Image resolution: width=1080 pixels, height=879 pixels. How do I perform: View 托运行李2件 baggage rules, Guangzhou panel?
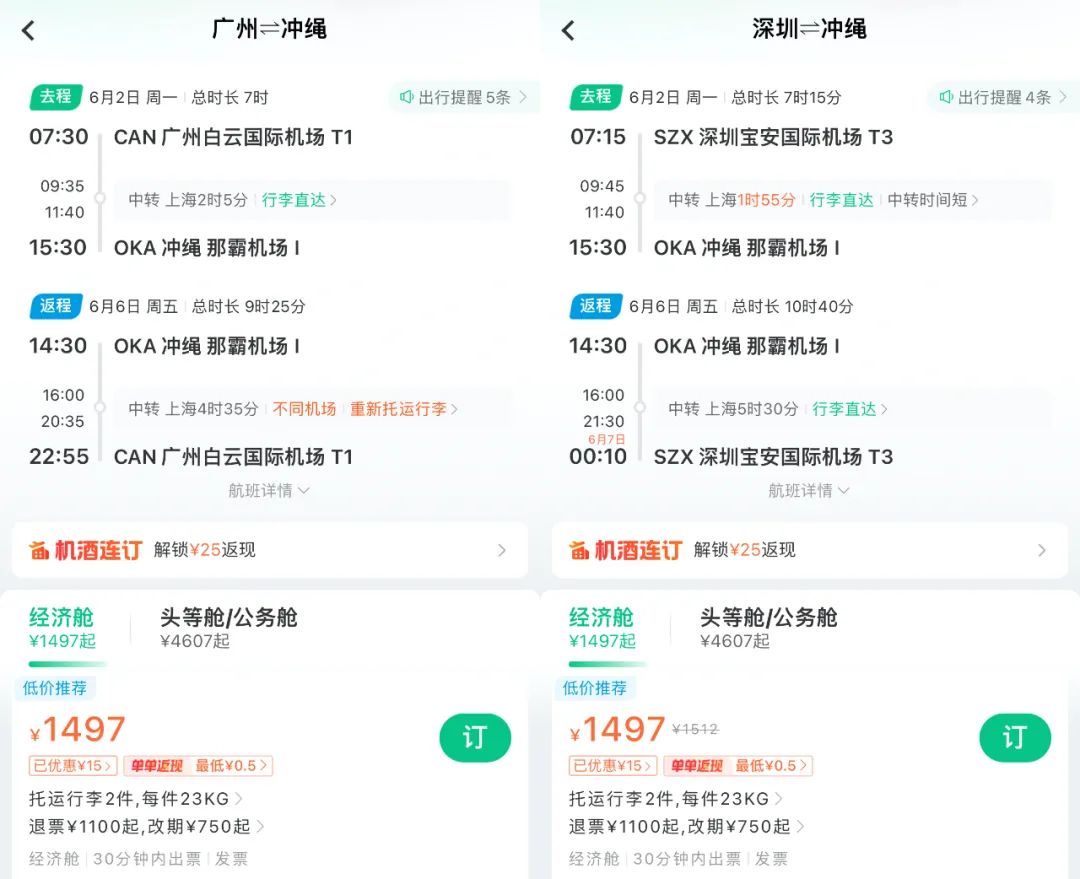[136, 799]
